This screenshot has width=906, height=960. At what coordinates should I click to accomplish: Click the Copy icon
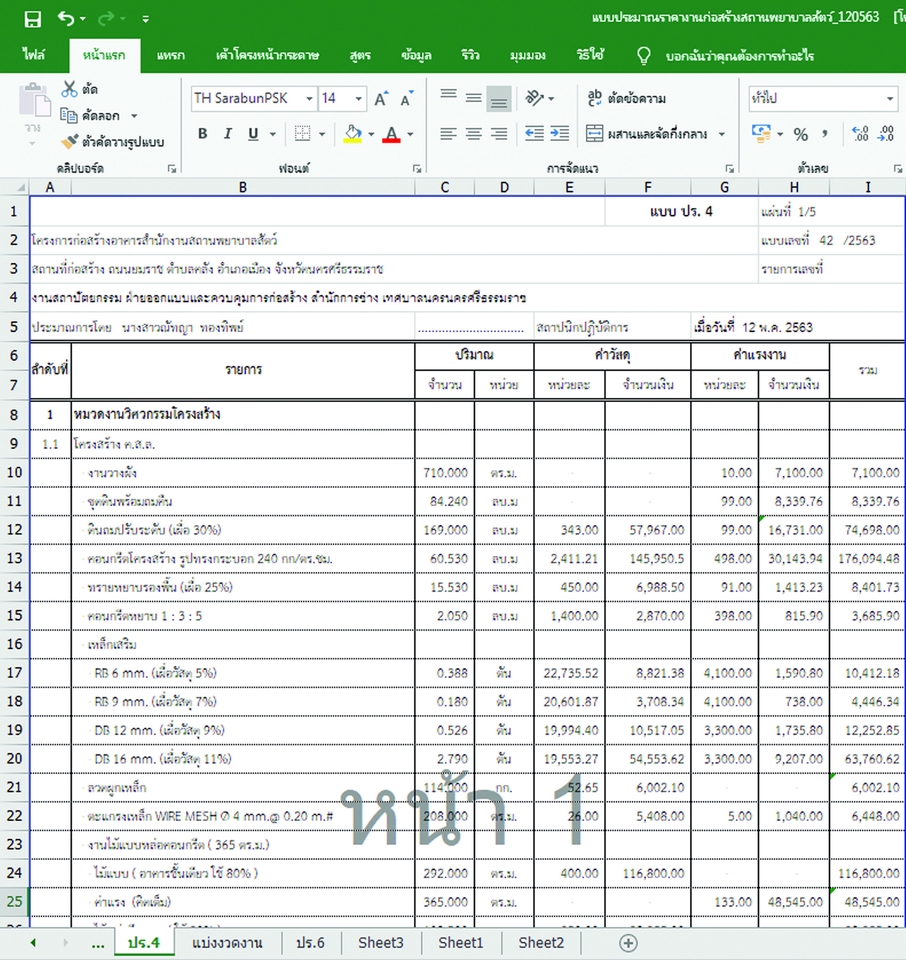(x=69, y=115)
